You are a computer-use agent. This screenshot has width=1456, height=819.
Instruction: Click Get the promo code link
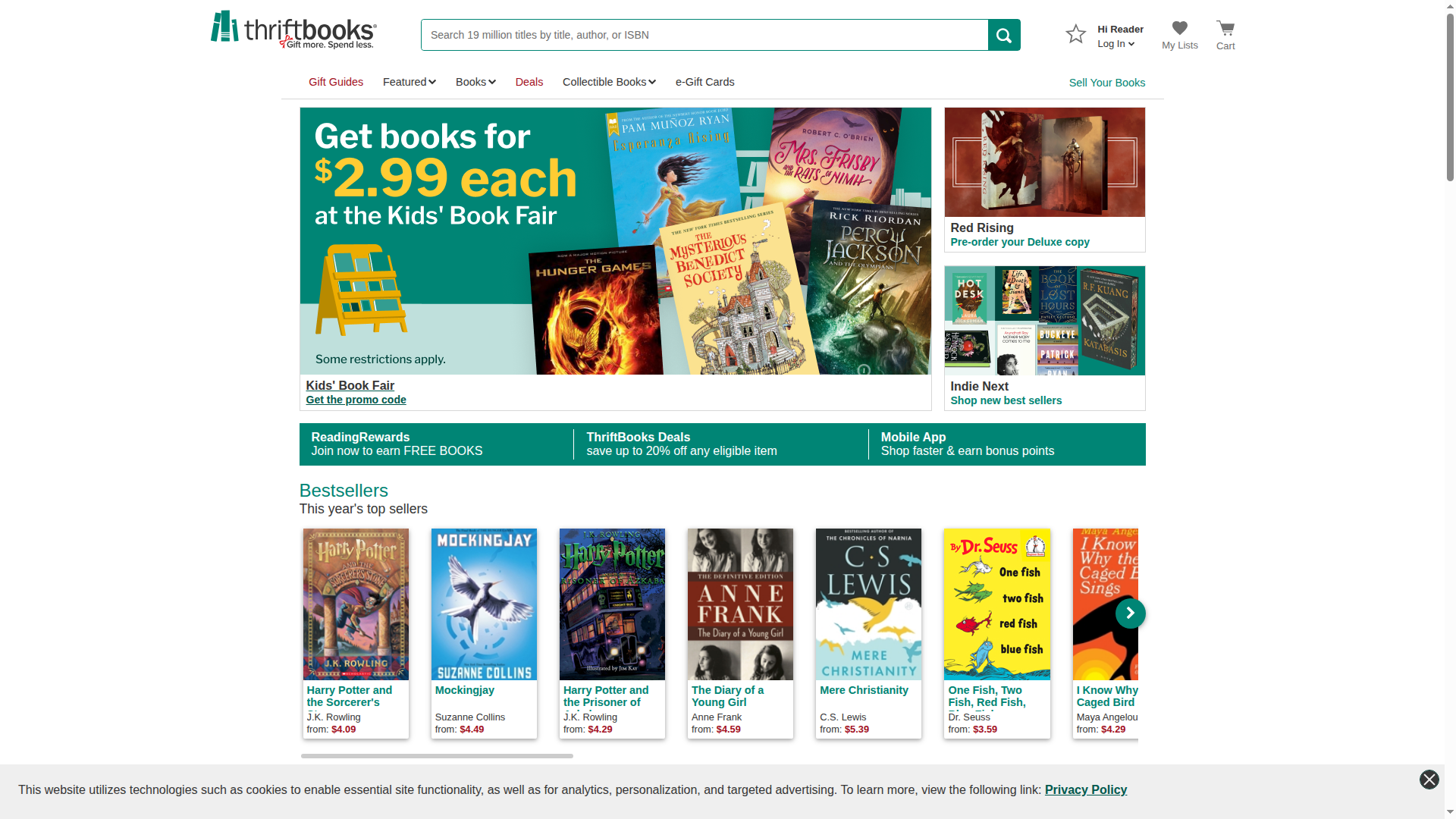pyautogui.click(x=356, y=400)
